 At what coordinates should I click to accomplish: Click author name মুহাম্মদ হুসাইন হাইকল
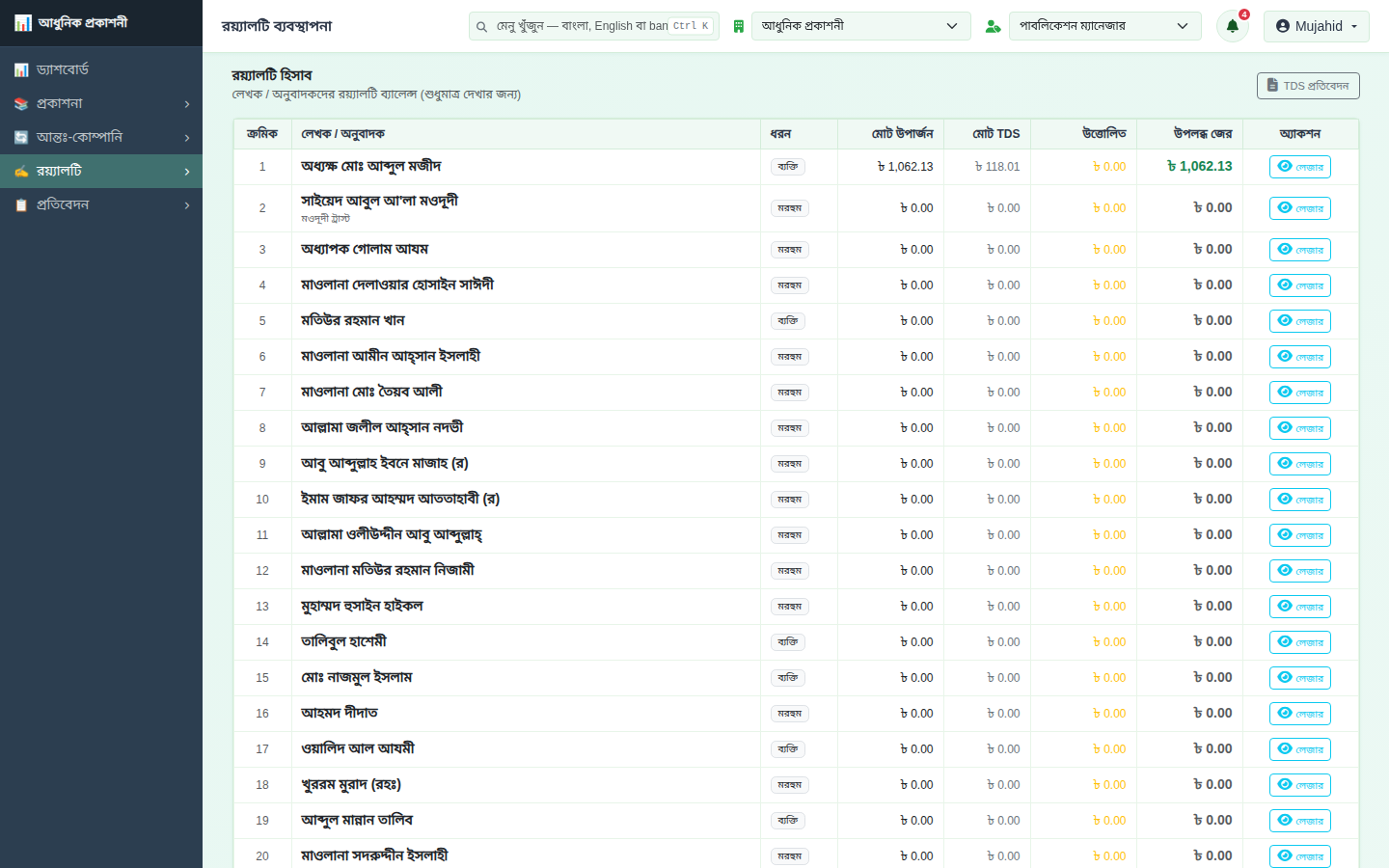point(362,607)
